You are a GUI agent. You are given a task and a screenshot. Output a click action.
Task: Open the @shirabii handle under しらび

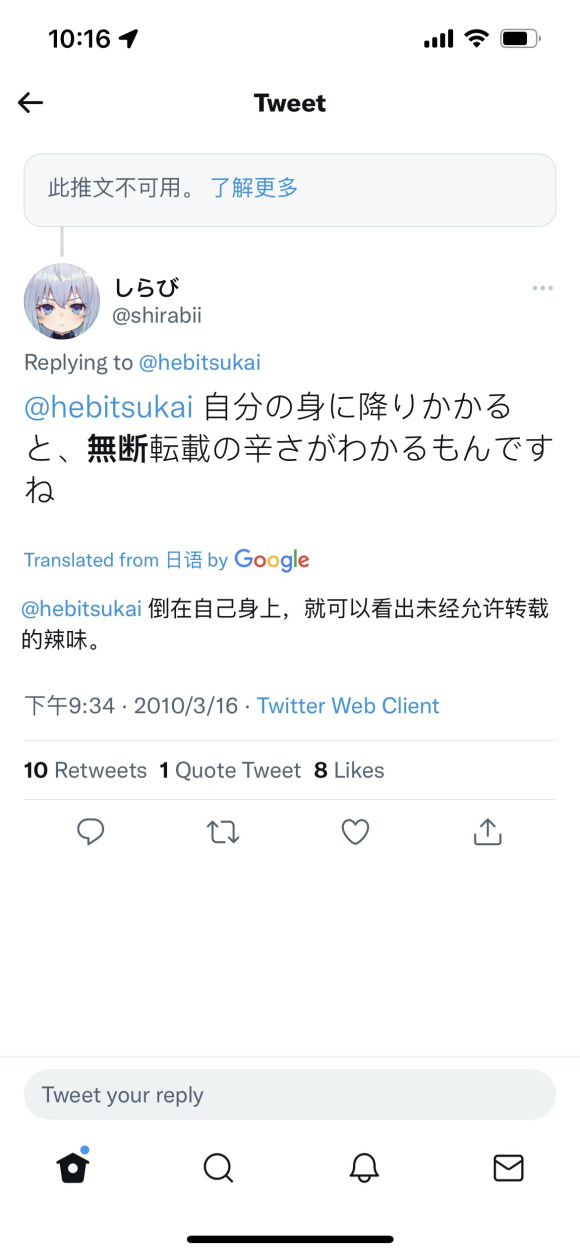[158, 315]
